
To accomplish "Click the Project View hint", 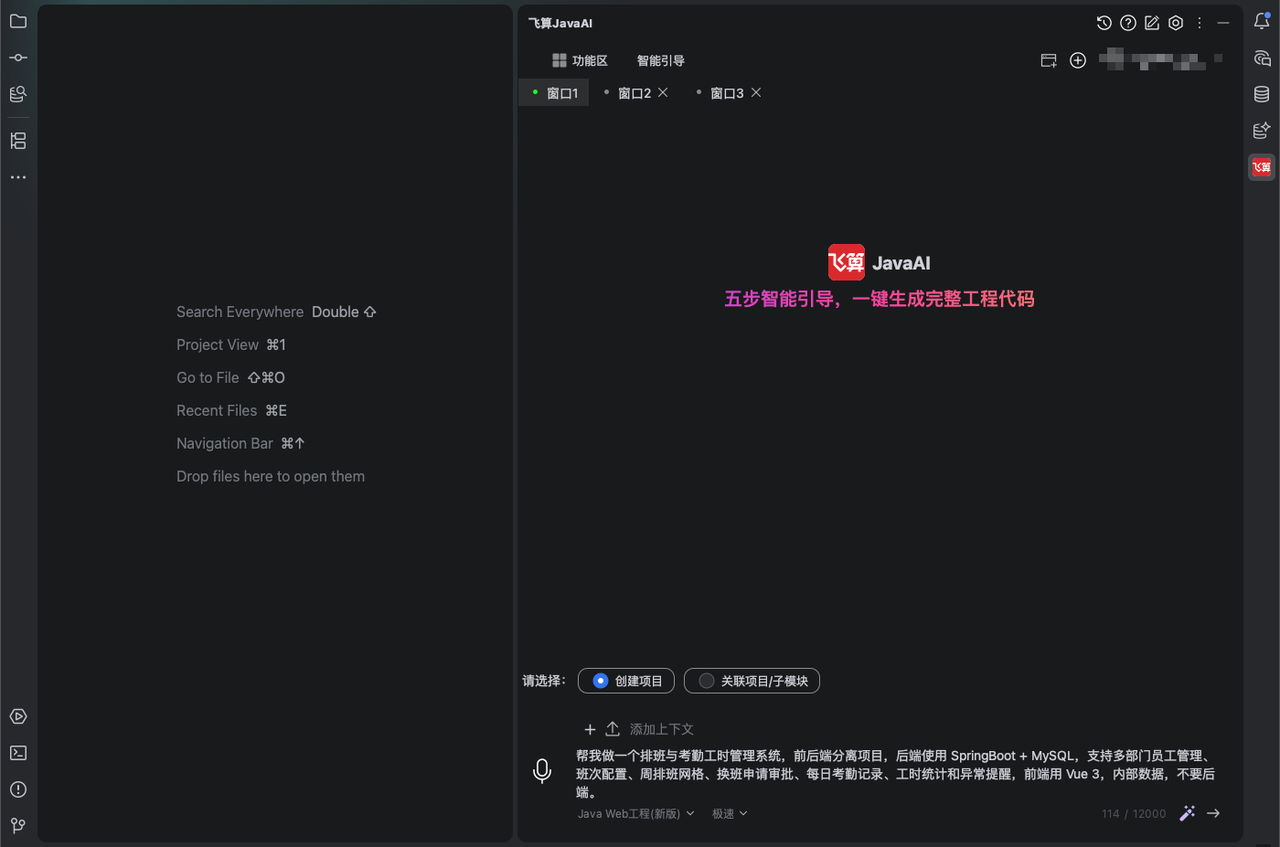I will tap(231, 345).
